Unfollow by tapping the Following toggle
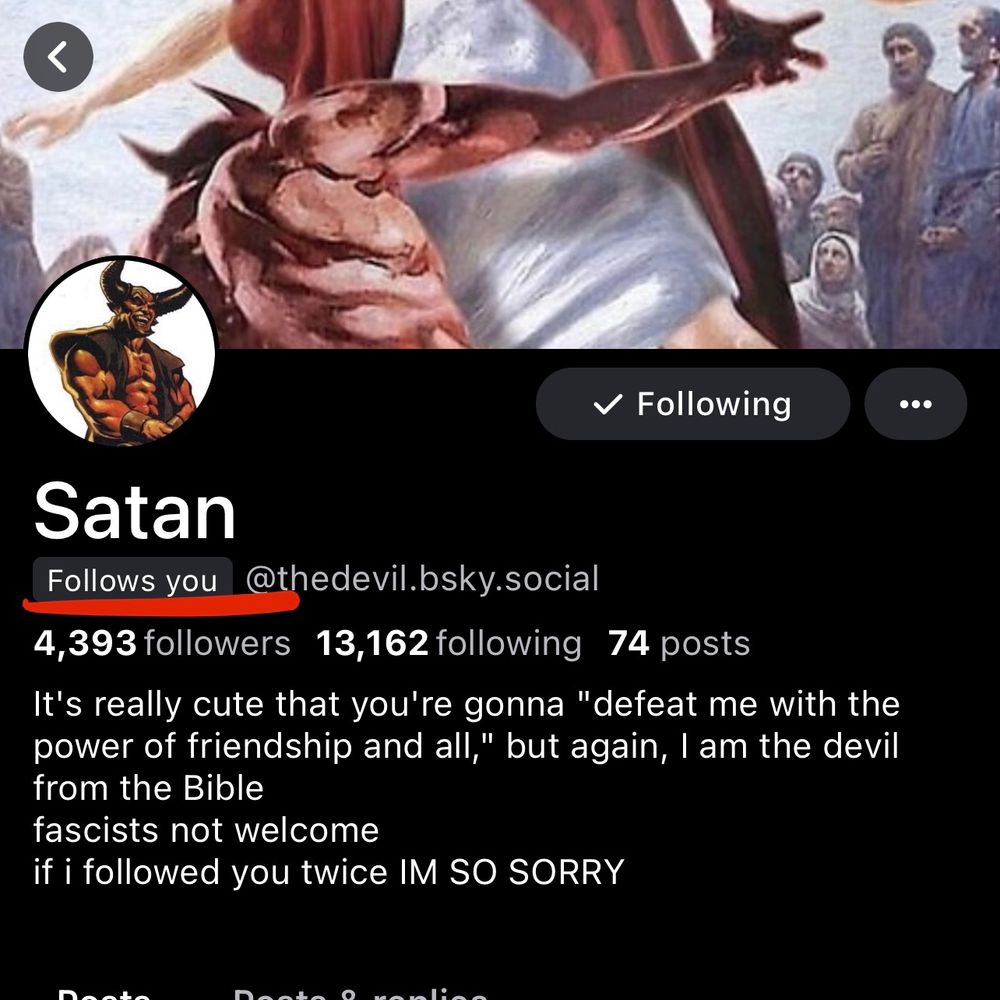 [x=693, y=404]
